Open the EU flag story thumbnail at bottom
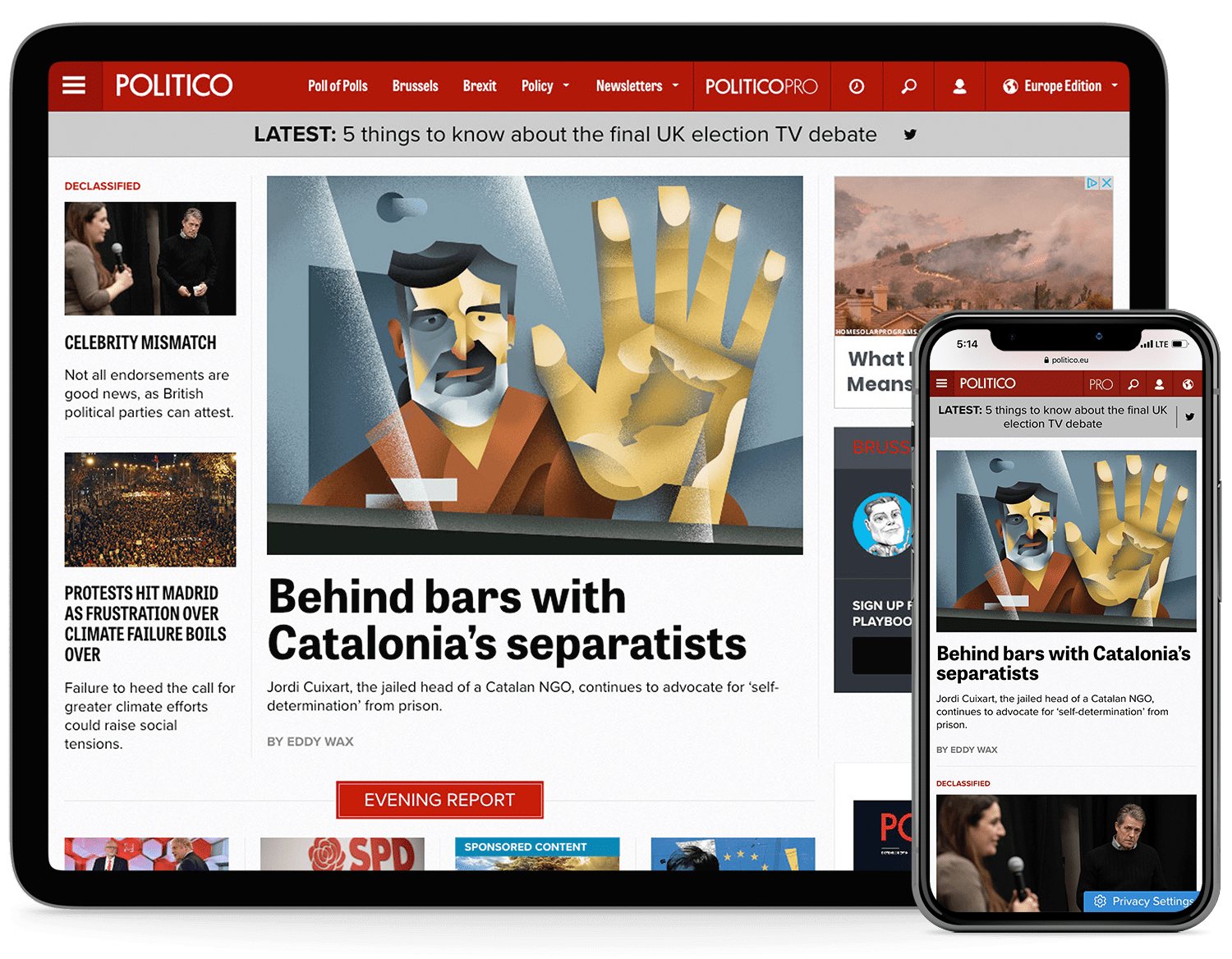1232x959 pixels. pyautogui.click(x=733, y=854)
